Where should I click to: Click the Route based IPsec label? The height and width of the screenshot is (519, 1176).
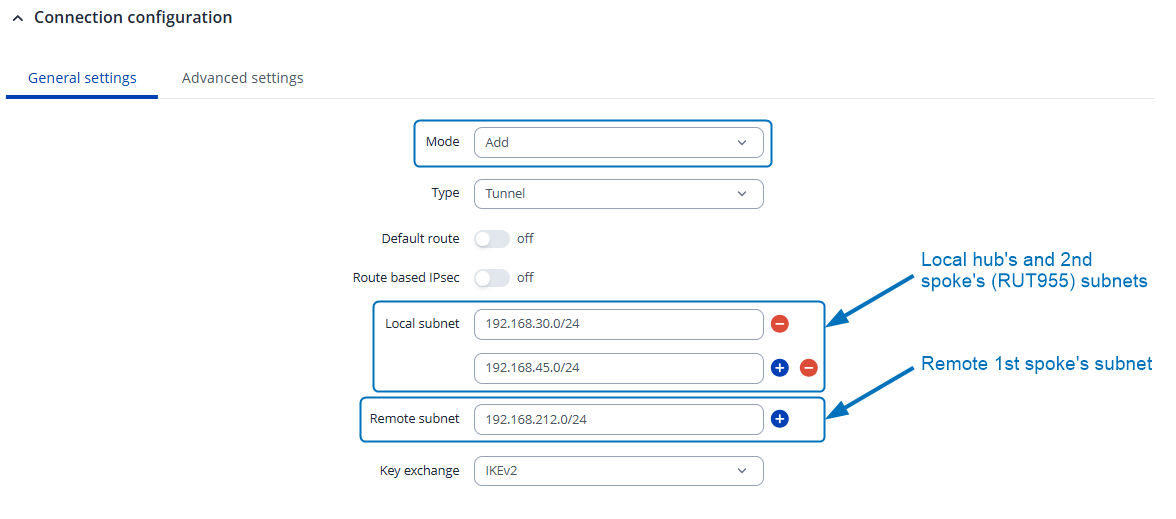[x=406, y=278]
